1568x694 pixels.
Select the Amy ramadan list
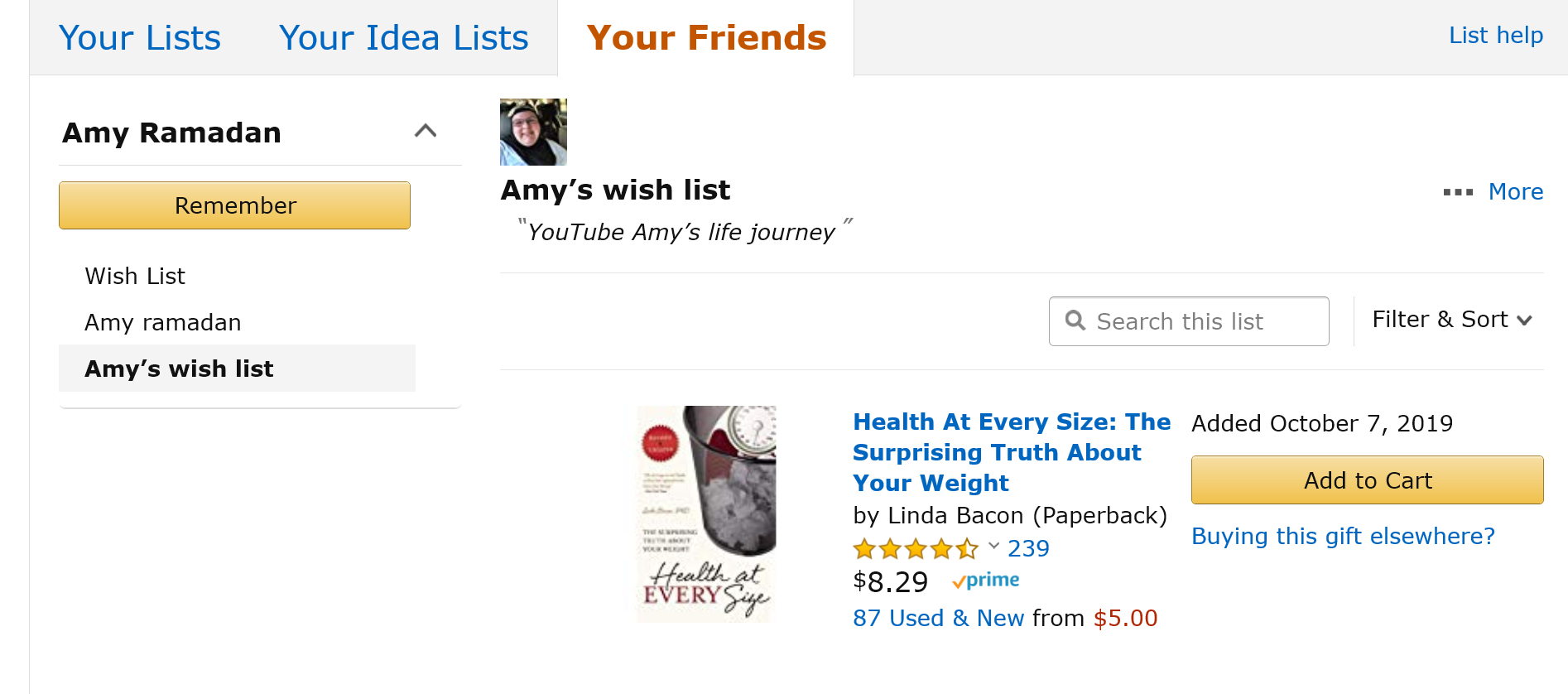point(163,322)
